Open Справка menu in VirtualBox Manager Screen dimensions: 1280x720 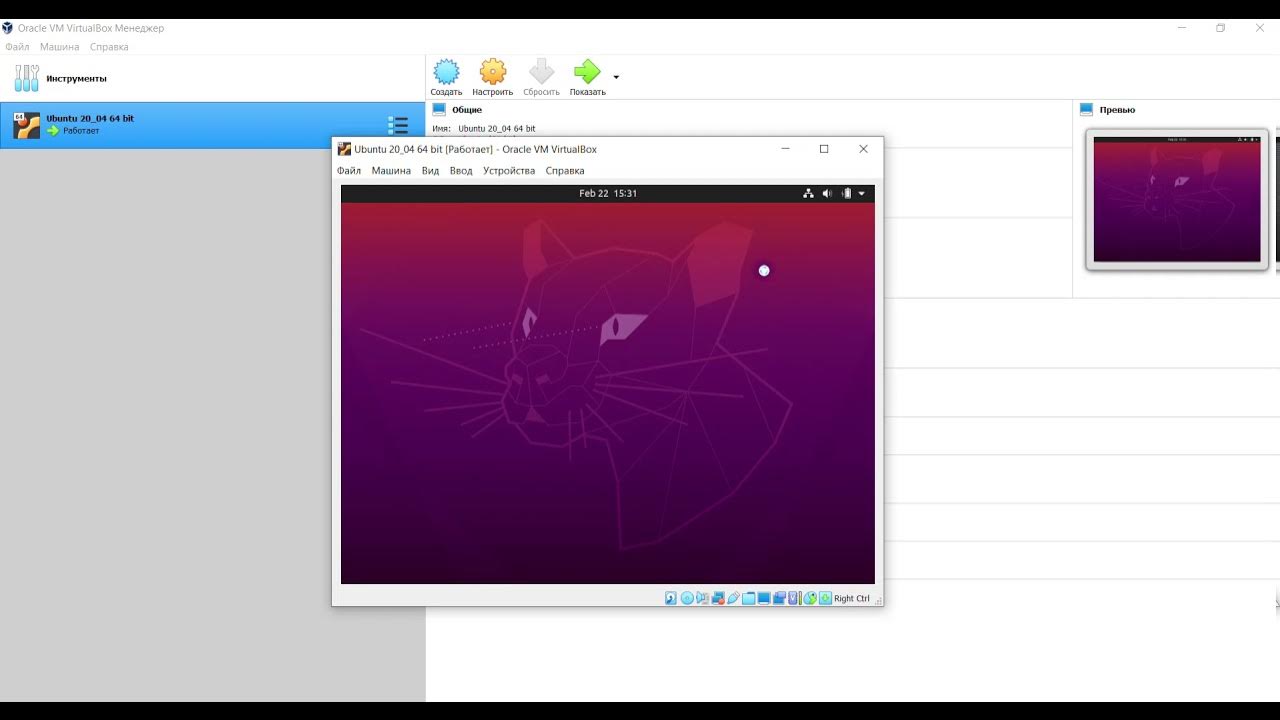[x=109, y=47]
